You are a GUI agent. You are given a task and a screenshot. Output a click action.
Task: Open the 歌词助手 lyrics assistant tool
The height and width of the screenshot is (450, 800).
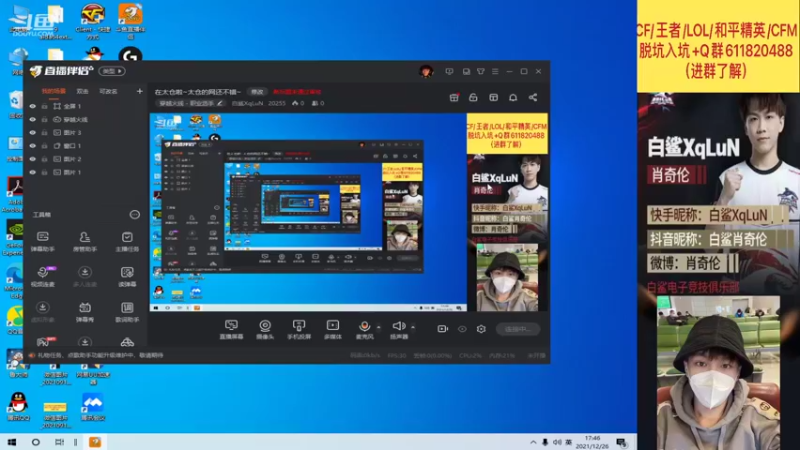click(127, 311)
